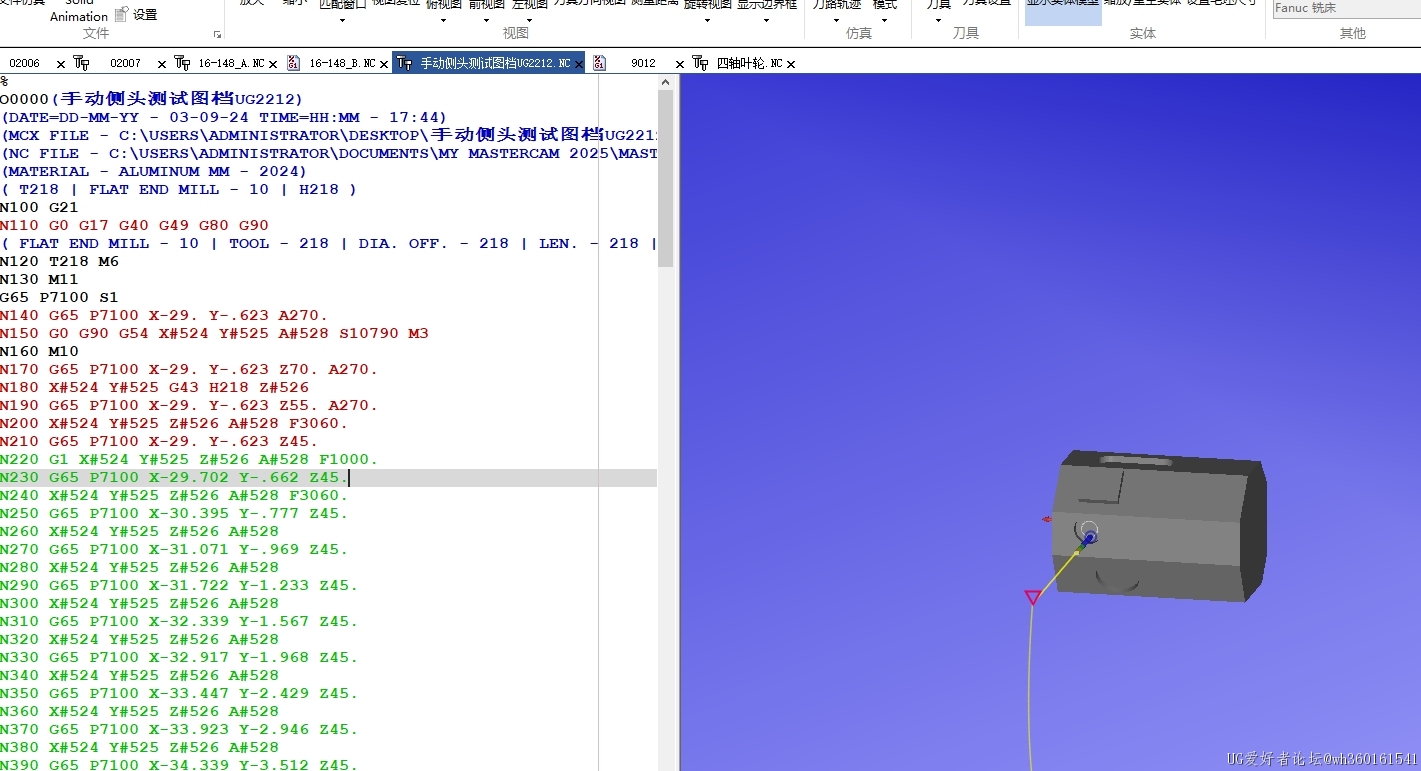Select line N310 X-32.339 Y-1.567 Z45.
This screenshot has width=1421, height=771.
coord(179,622)
